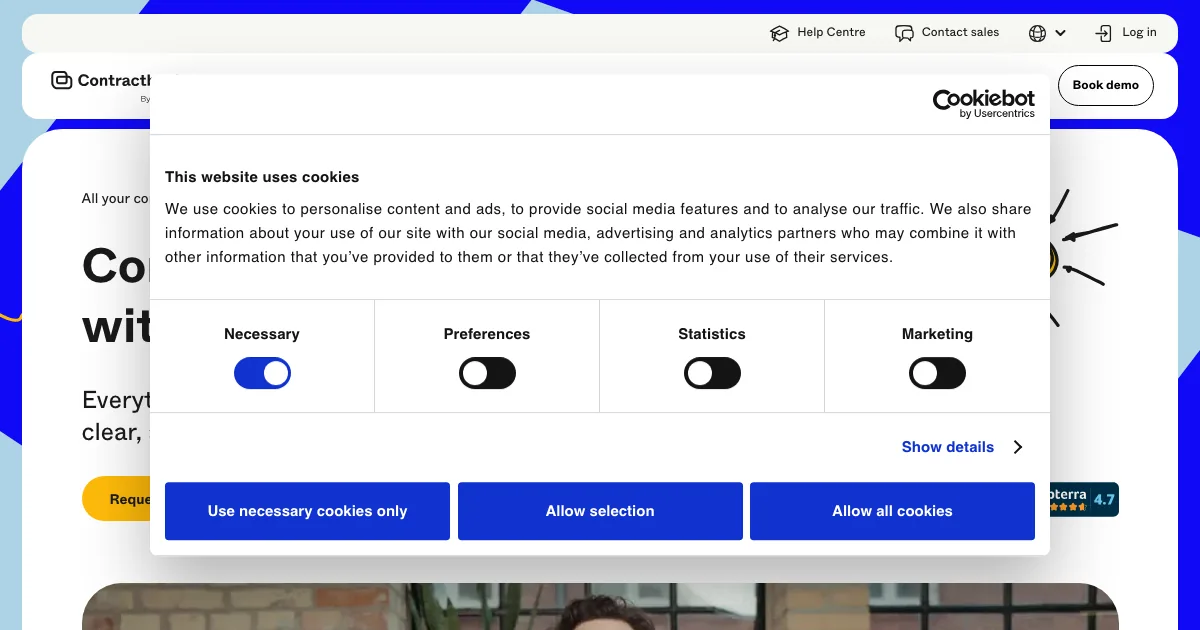Choose Use necessary cookies only
The height and width of the screenshot is (630, 1200).
pos(307,511)
